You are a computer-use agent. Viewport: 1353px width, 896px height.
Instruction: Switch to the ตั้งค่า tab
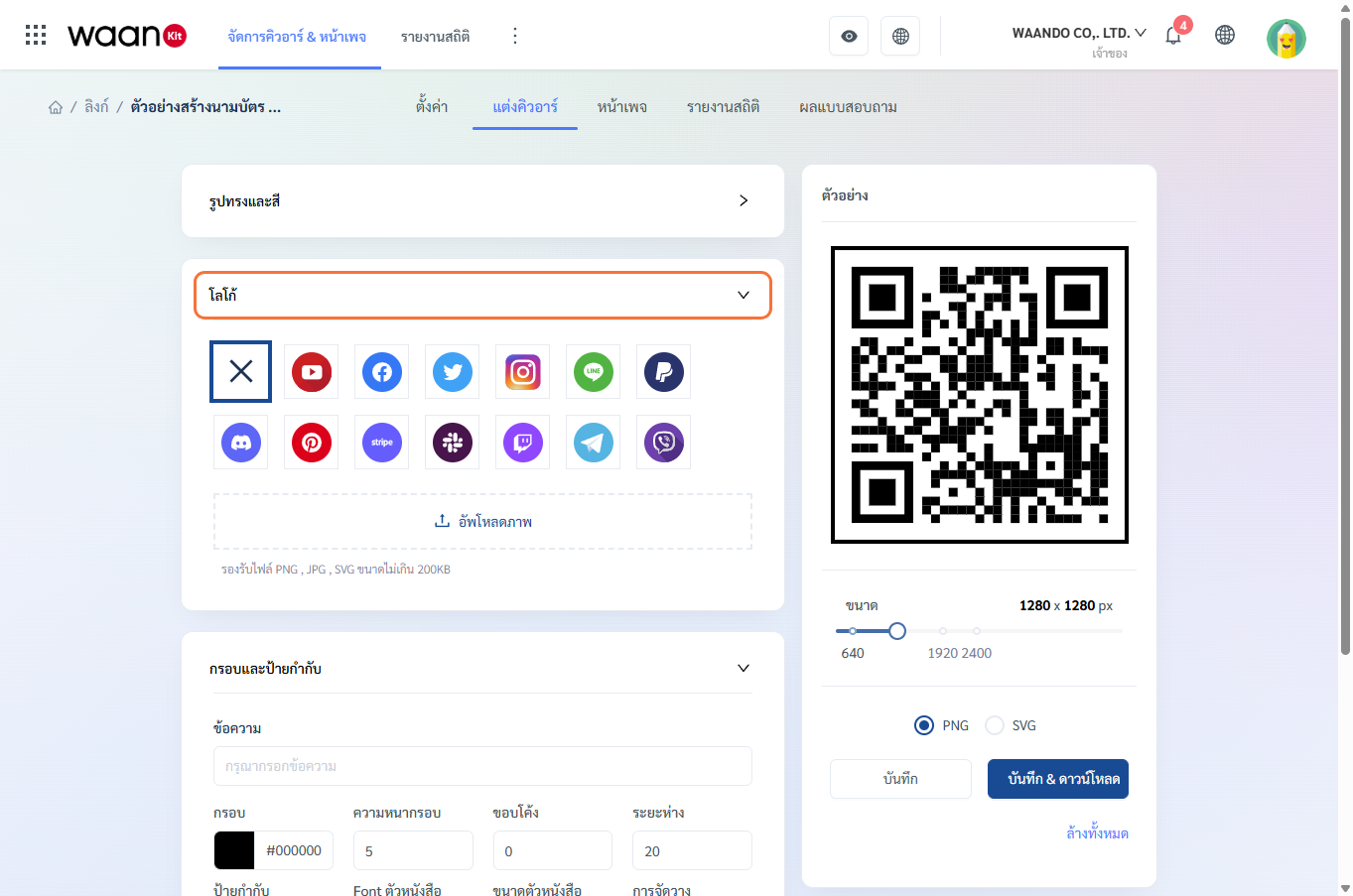point(432,106)
